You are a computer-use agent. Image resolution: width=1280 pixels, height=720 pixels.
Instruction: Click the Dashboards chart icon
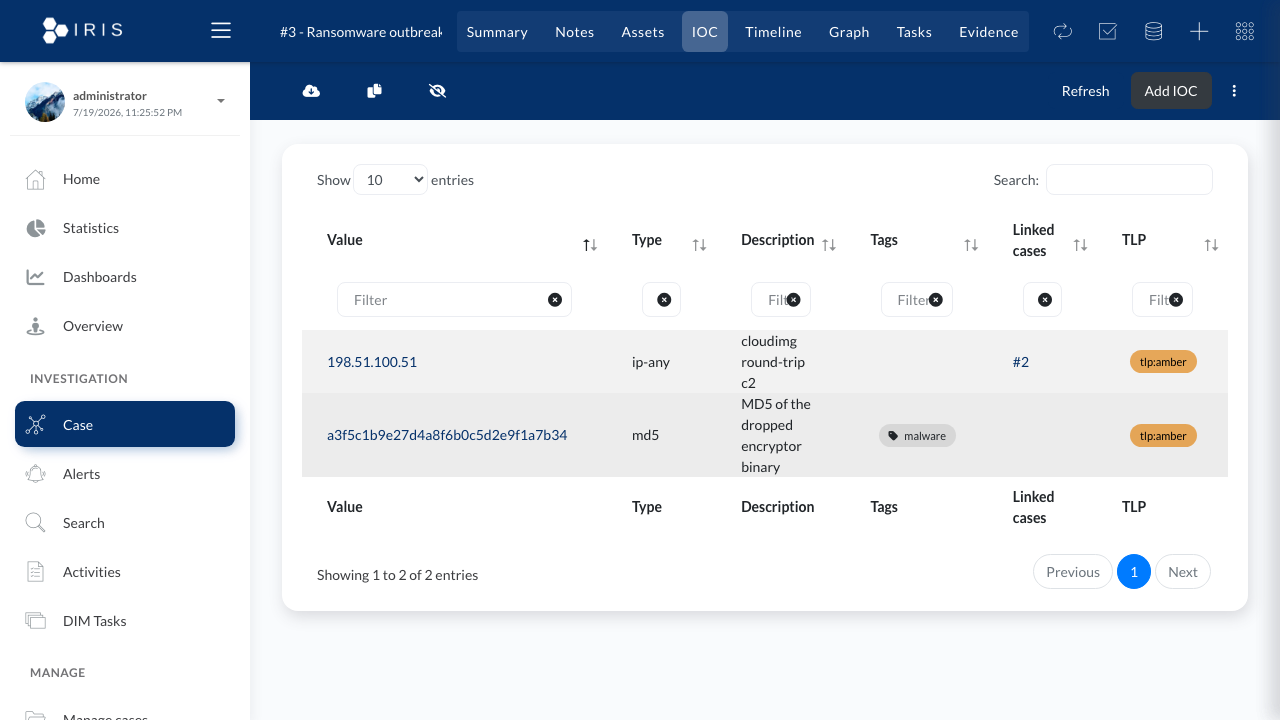(35, 277)
